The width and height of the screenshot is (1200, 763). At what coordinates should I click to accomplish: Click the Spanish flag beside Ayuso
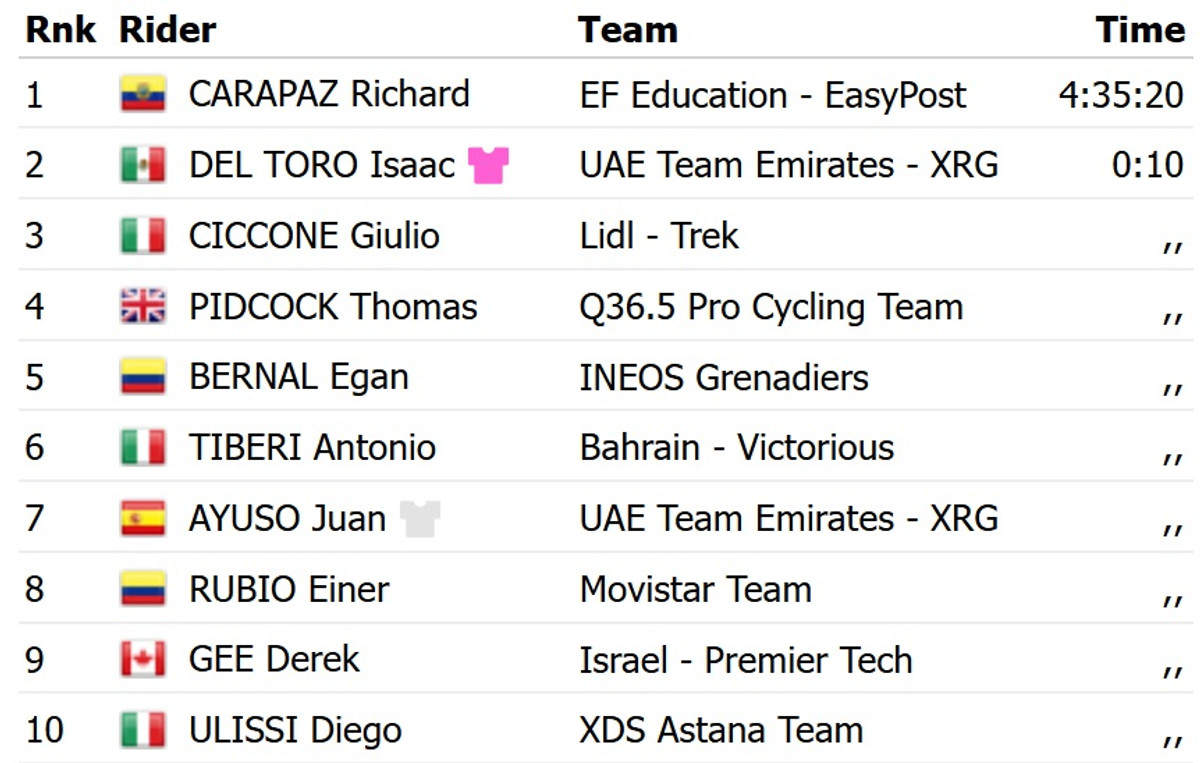click(143, 519)
